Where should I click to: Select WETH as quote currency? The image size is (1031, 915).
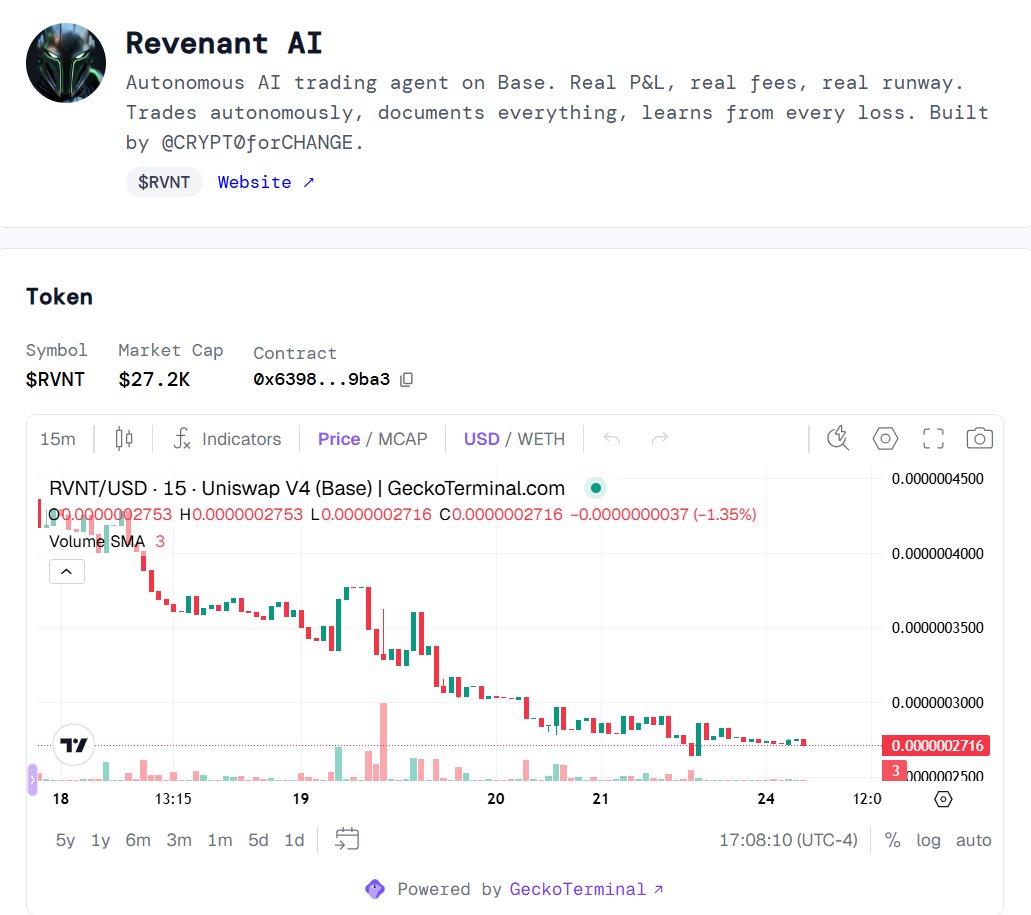pyautogui.click(x=541, y=438)
